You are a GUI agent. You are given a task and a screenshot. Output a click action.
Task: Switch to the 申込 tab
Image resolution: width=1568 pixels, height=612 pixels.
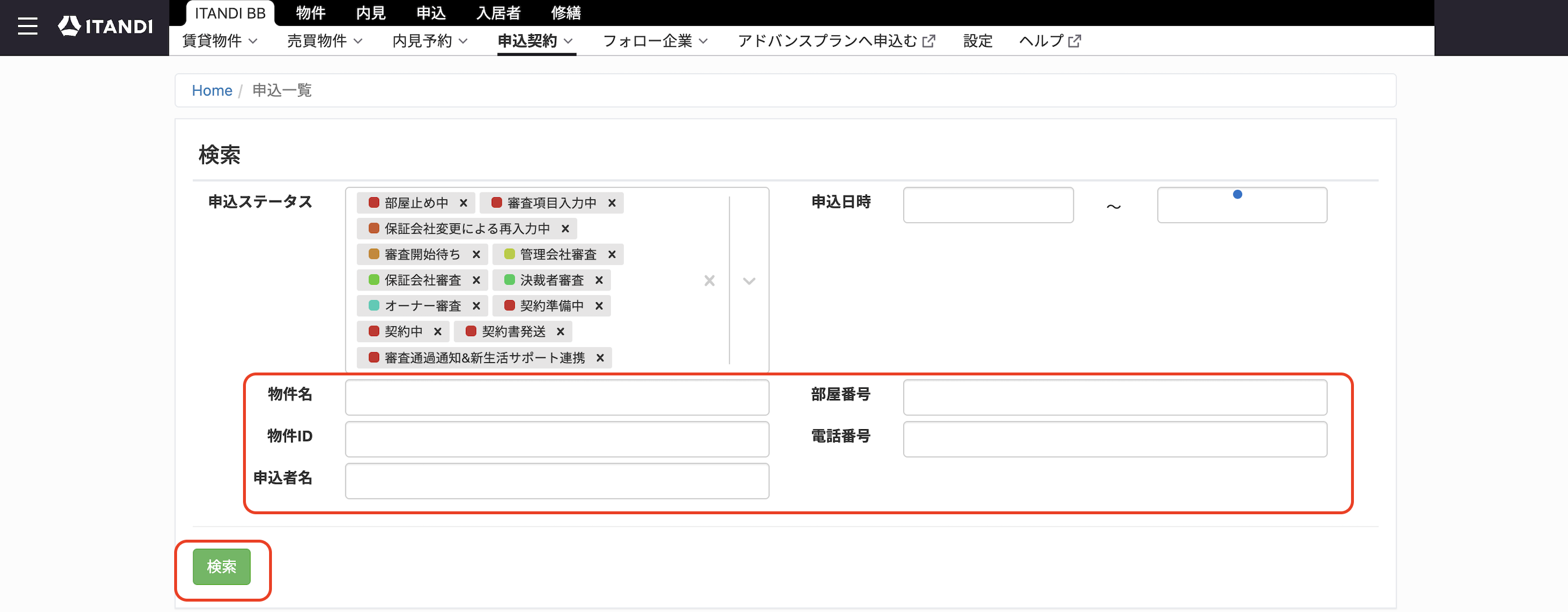431,13
